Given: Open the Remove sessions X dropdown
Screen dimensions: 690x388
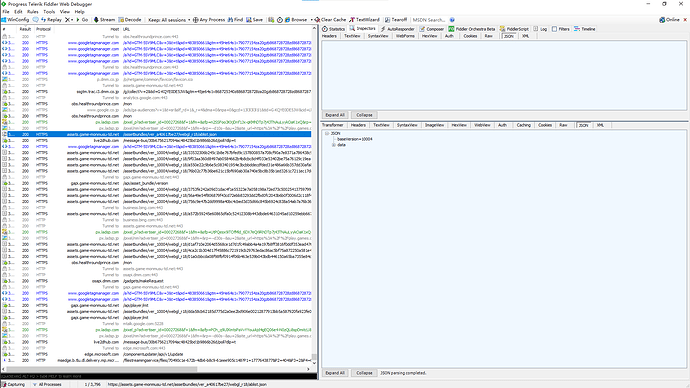Looking at the screenshot, I should click(x=69, y=20).
